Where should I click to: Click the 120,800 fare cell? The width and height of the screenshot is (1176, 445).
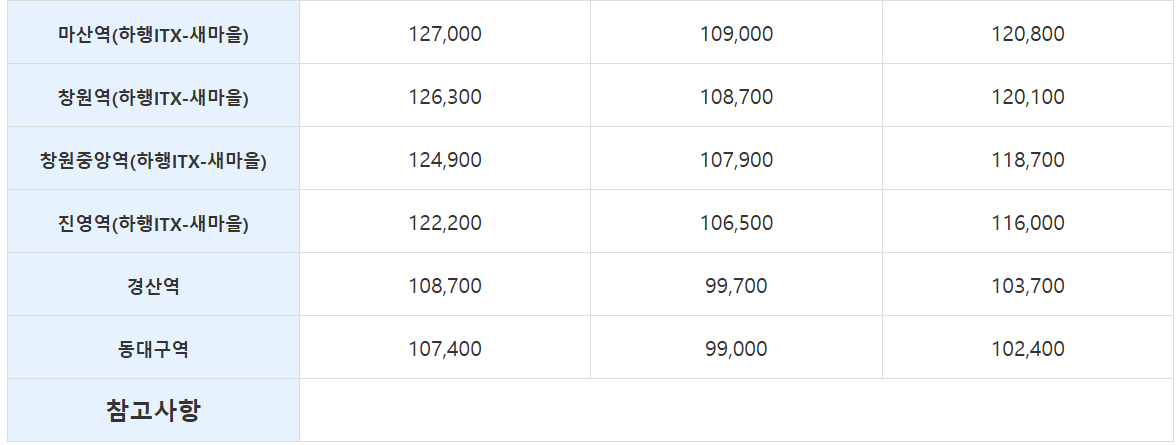tap(1028, 34)
